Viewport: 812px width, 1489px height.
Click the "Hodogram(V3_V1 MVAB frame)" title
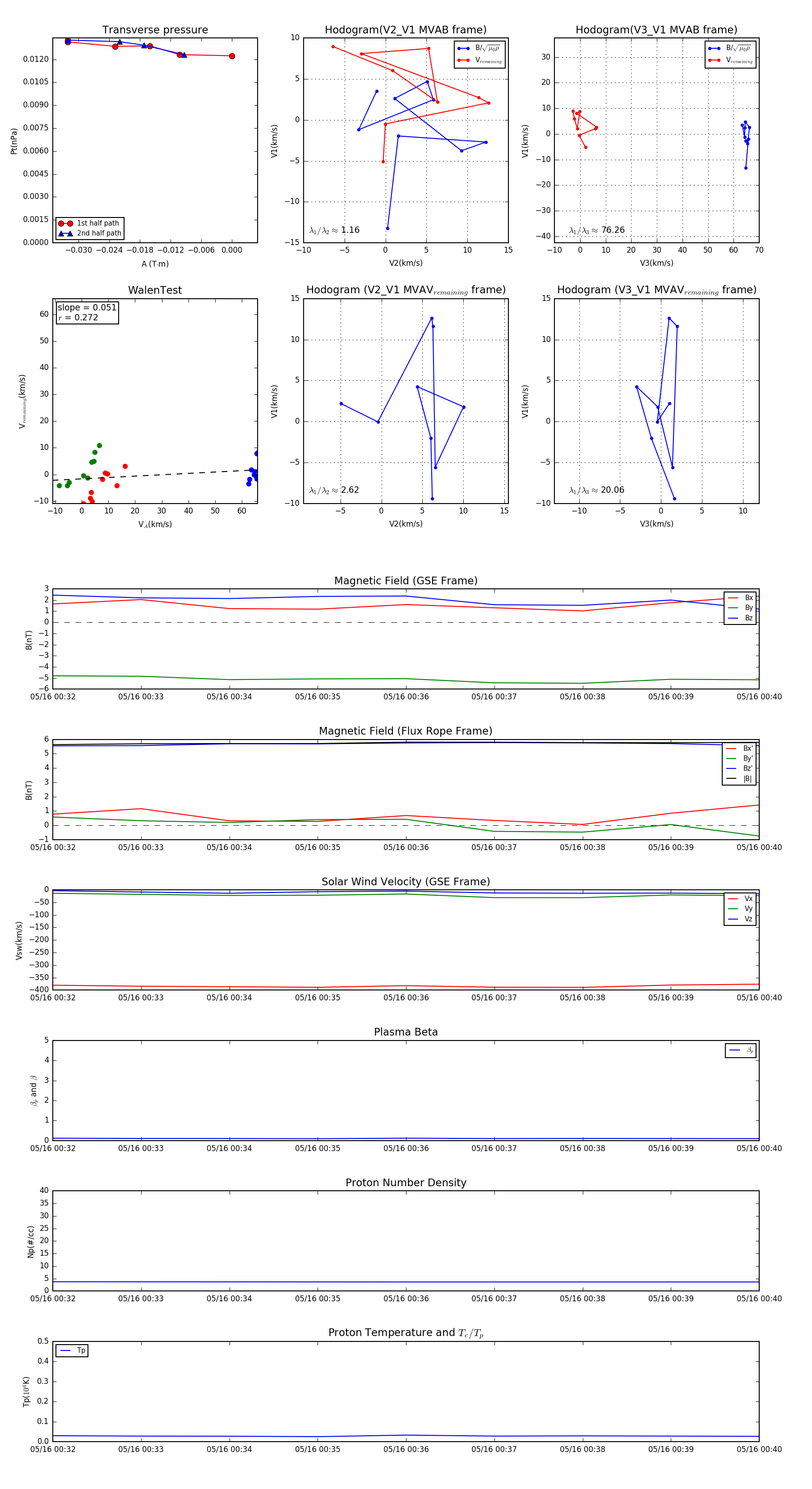coord(656,30)
